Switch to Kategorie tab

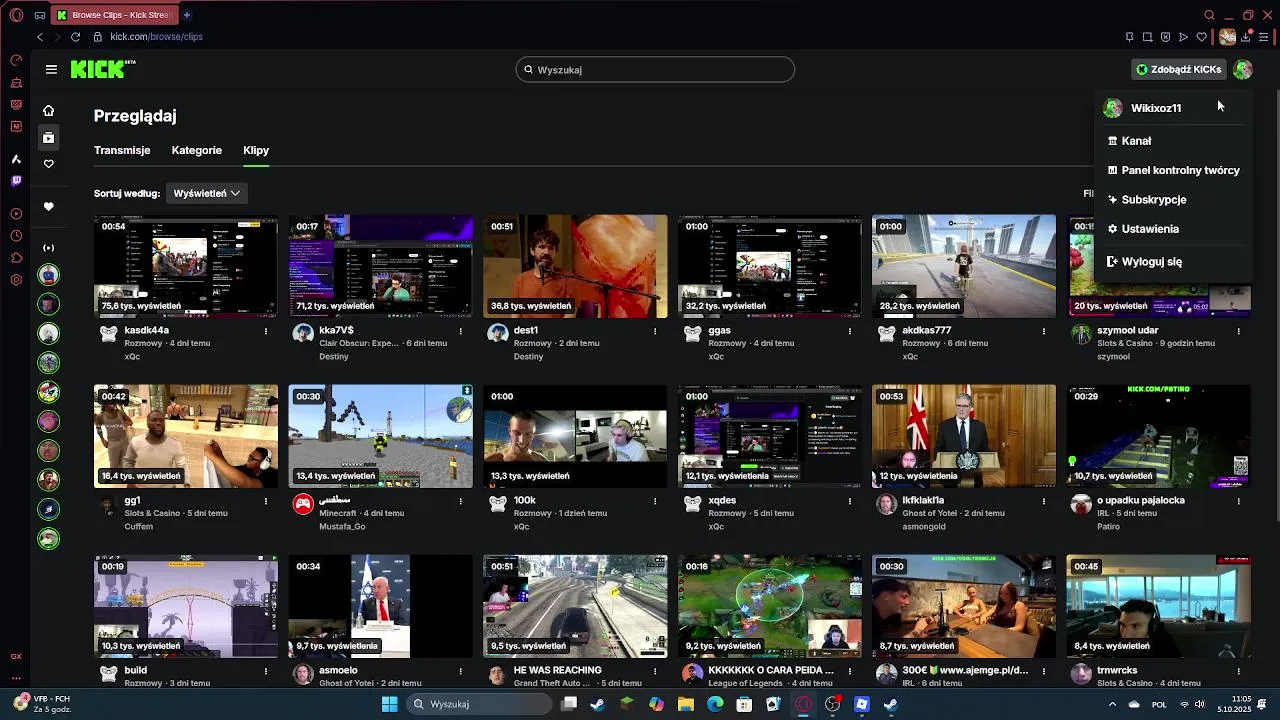(197, 150)
